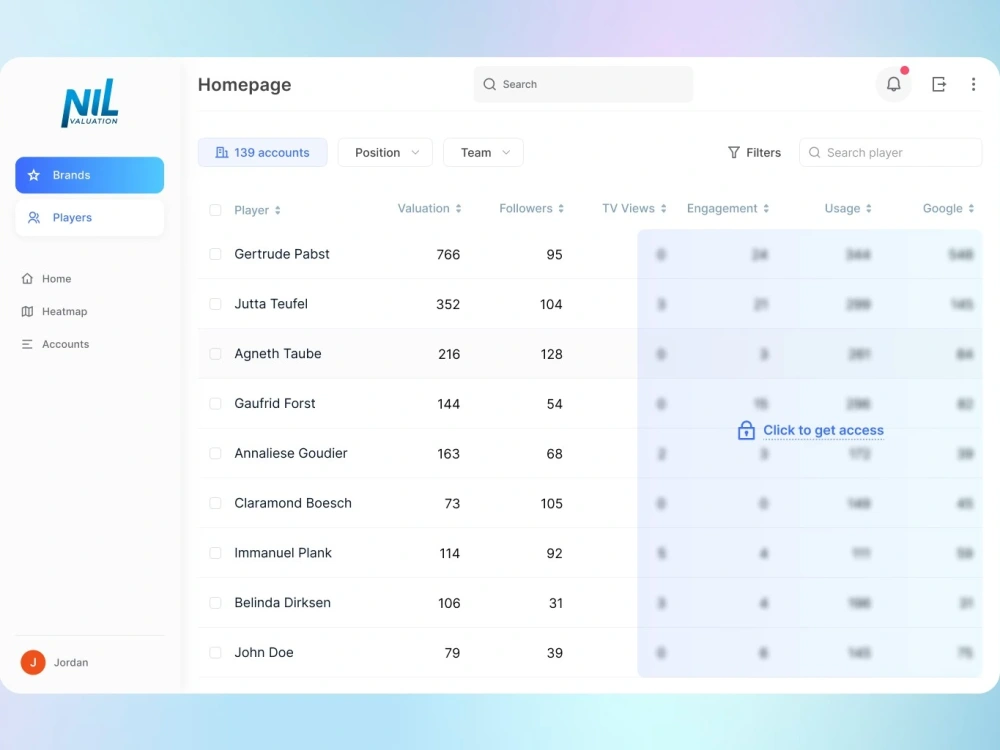Go to Home in sidebar

click(46, 279)
